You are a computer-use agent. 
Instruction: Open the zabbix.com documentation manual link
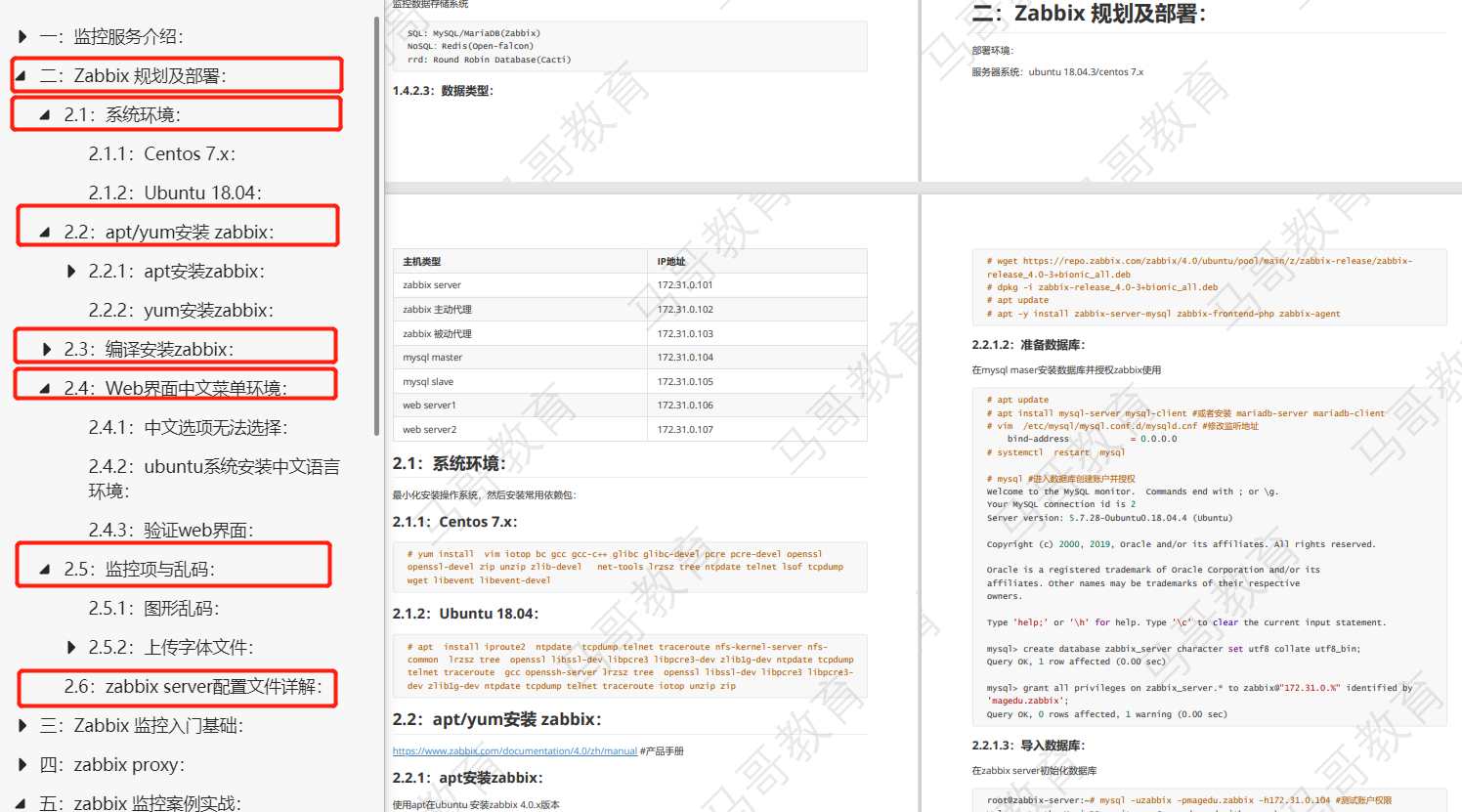click(x=515, y=751)
